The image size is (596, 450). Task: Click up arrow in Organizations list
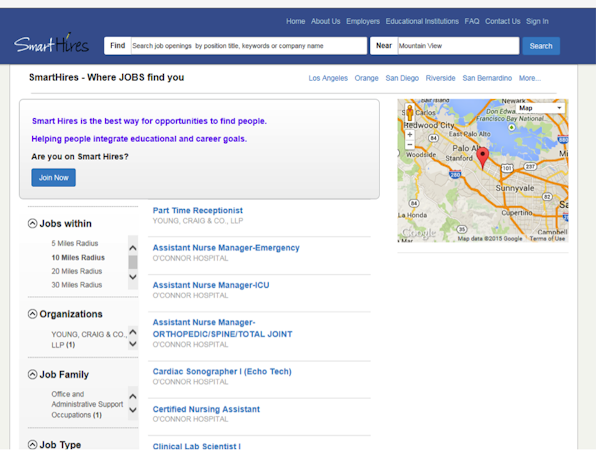point(133,332)
